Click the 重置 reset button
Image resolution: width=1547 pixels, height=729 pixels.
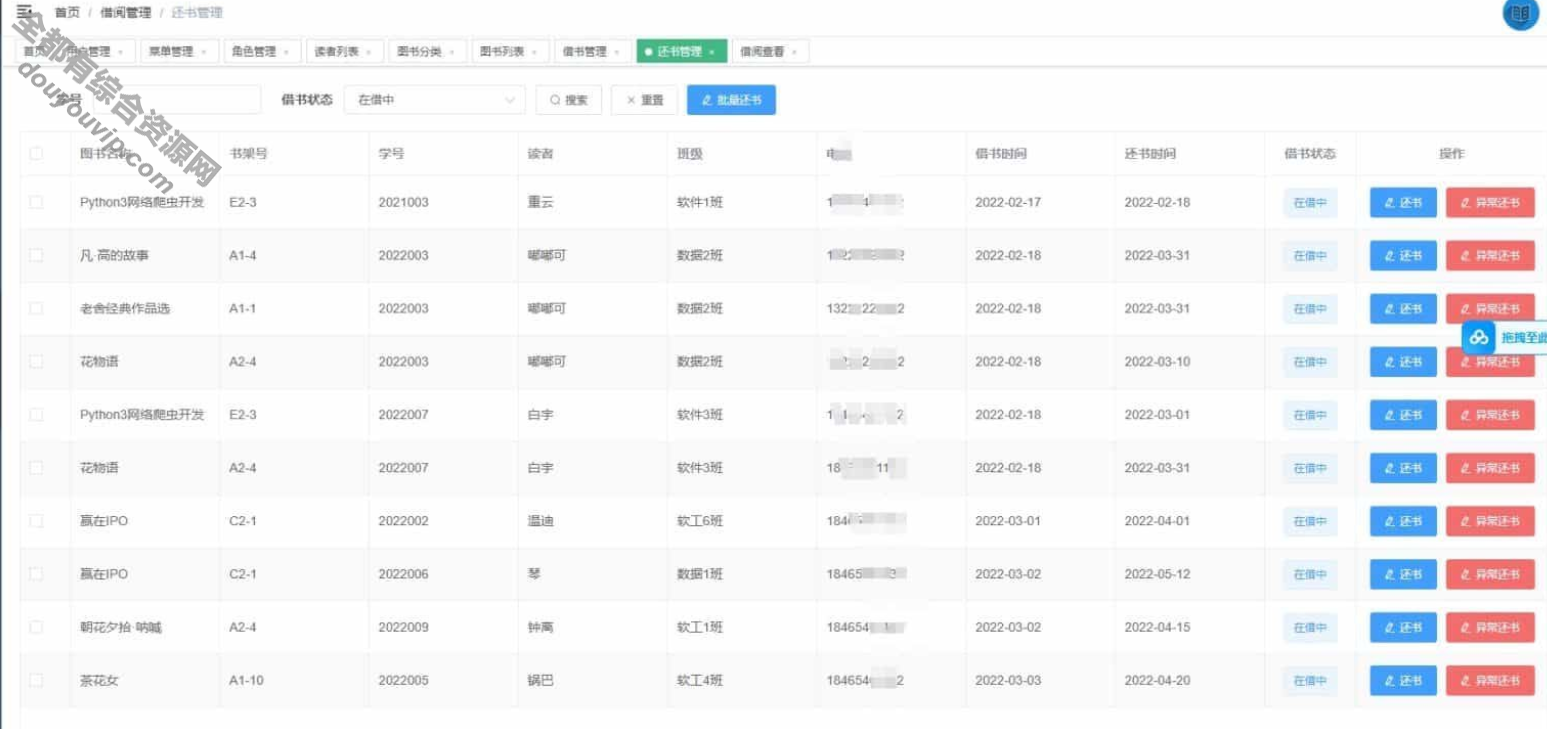645,100
